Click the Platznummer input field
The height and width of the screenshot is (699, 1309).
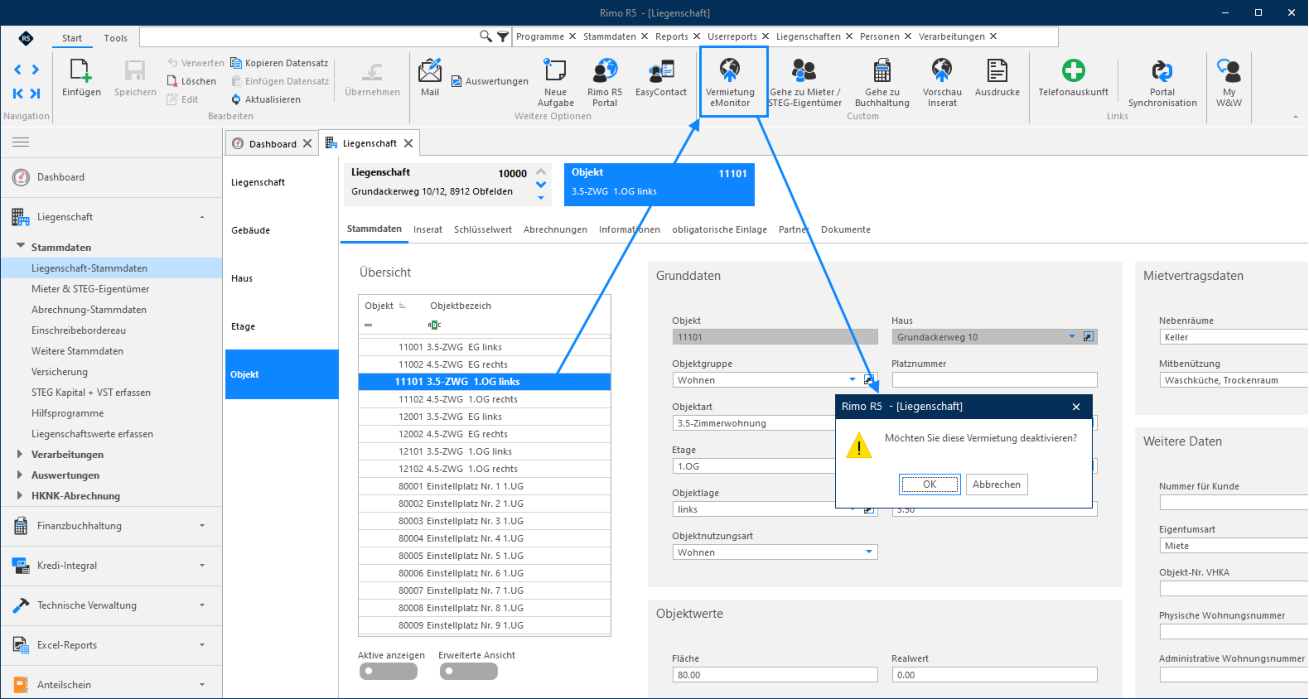click(x=994, y=380)
